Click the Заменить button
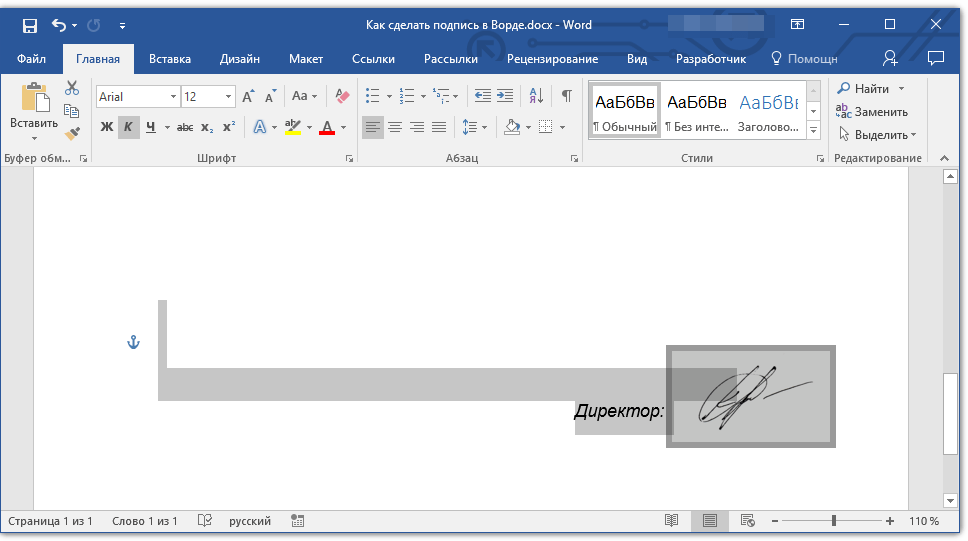This screenshot has width=968, height=541. tap(872, 112)
